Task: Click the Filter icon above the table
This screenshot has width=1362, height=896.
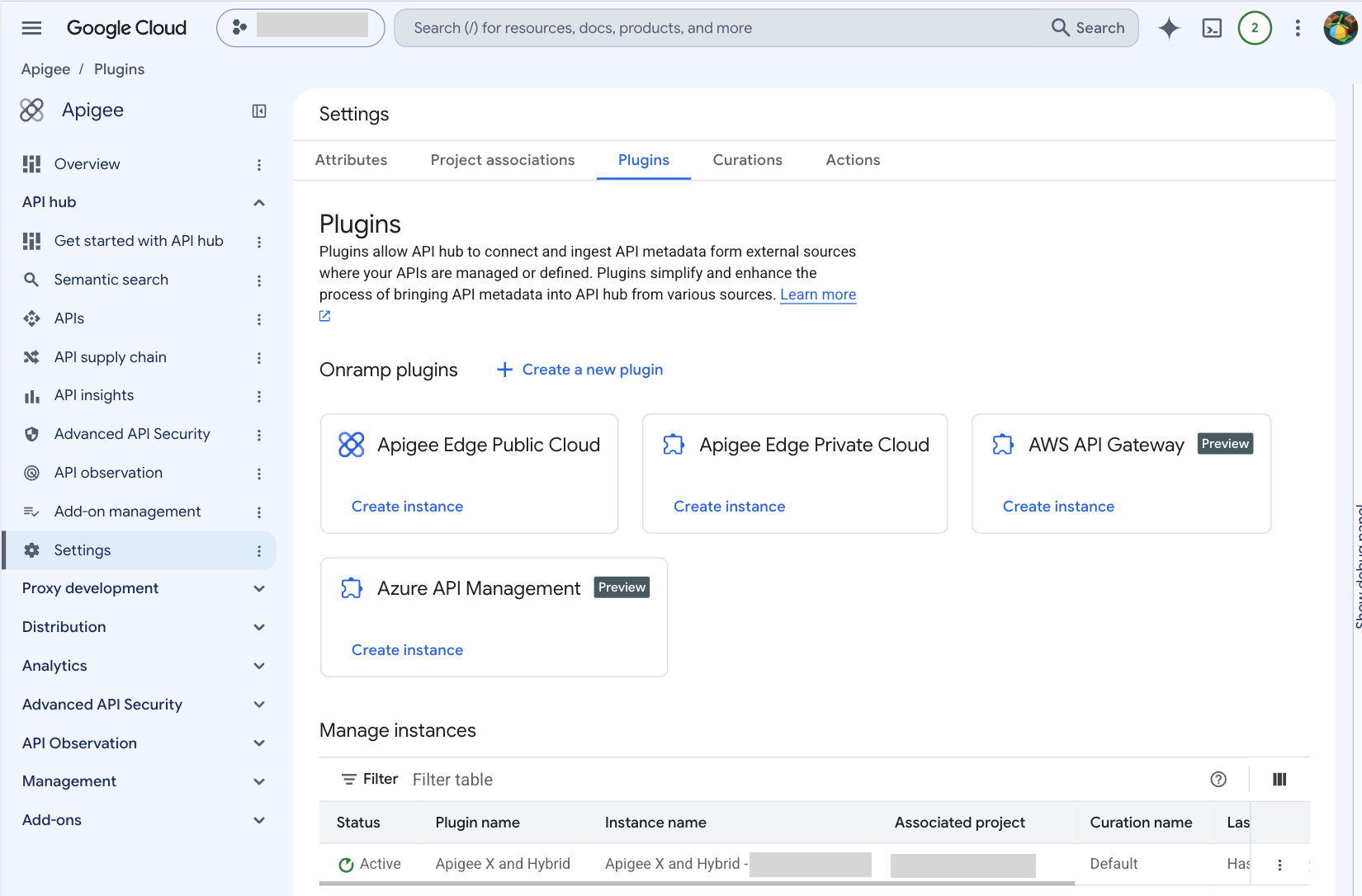Action: 349,779
